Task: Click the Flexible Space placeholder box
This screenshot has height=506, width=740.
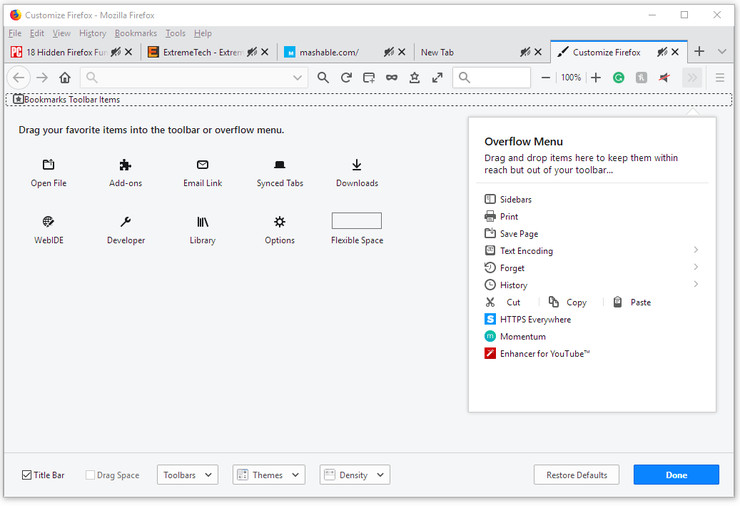Action: pos(357,221)
